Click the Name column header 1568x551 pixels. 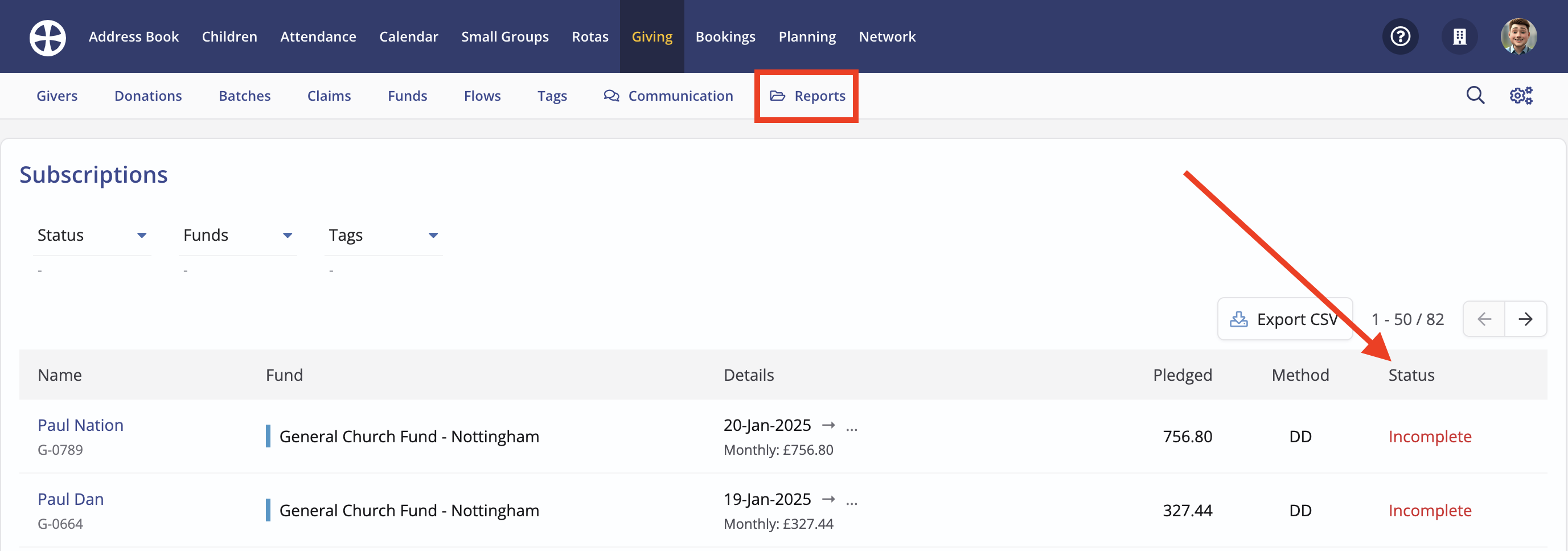(60, 375)
